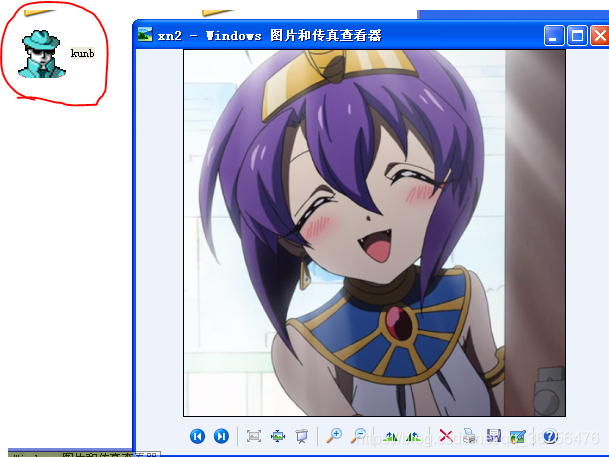
Task: Click the Best Fit icon
Action: click(x=254, y=436)
